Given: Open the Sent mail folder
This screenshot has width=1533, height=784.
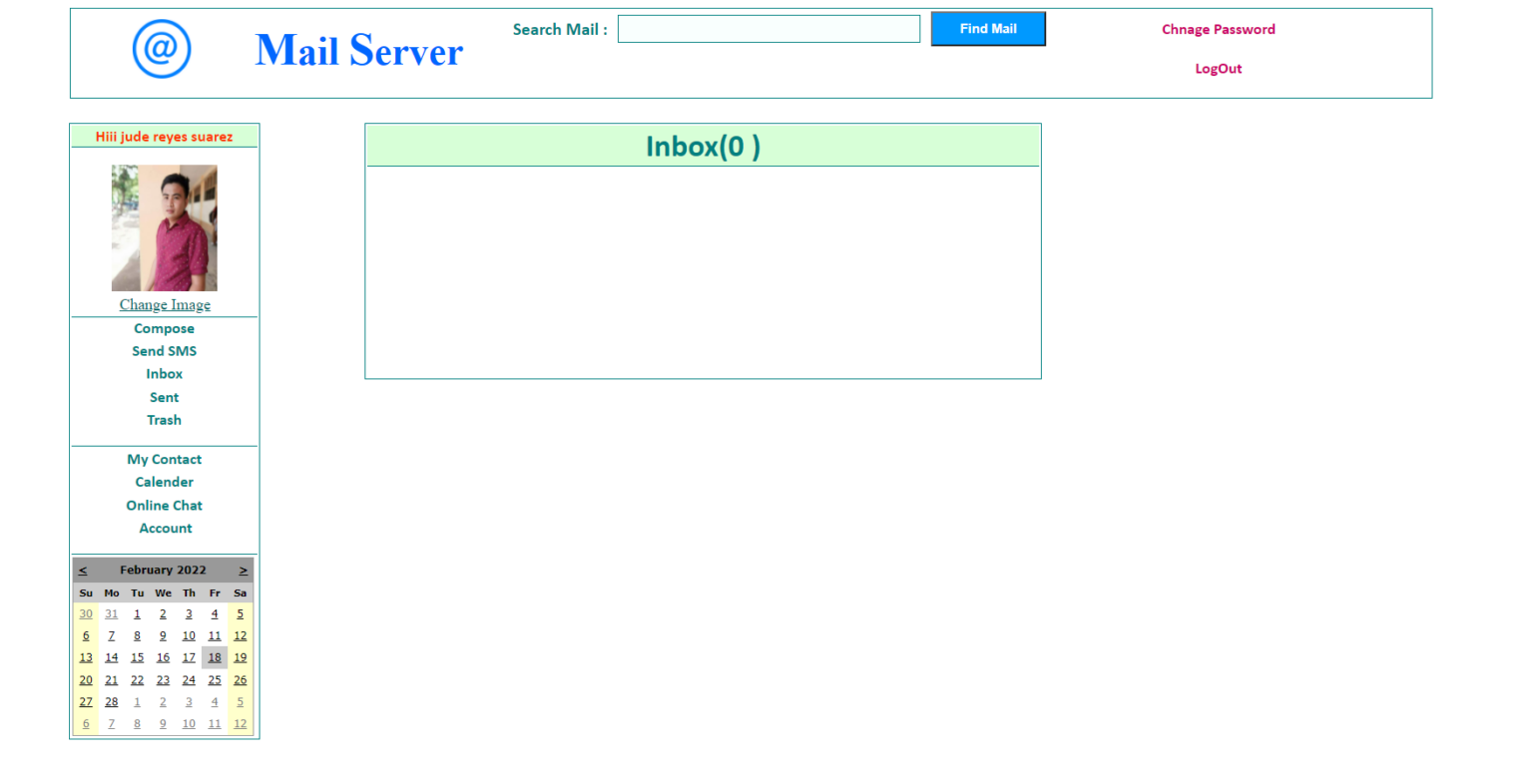Looking at the screenshot, I should tap(164, 397).
